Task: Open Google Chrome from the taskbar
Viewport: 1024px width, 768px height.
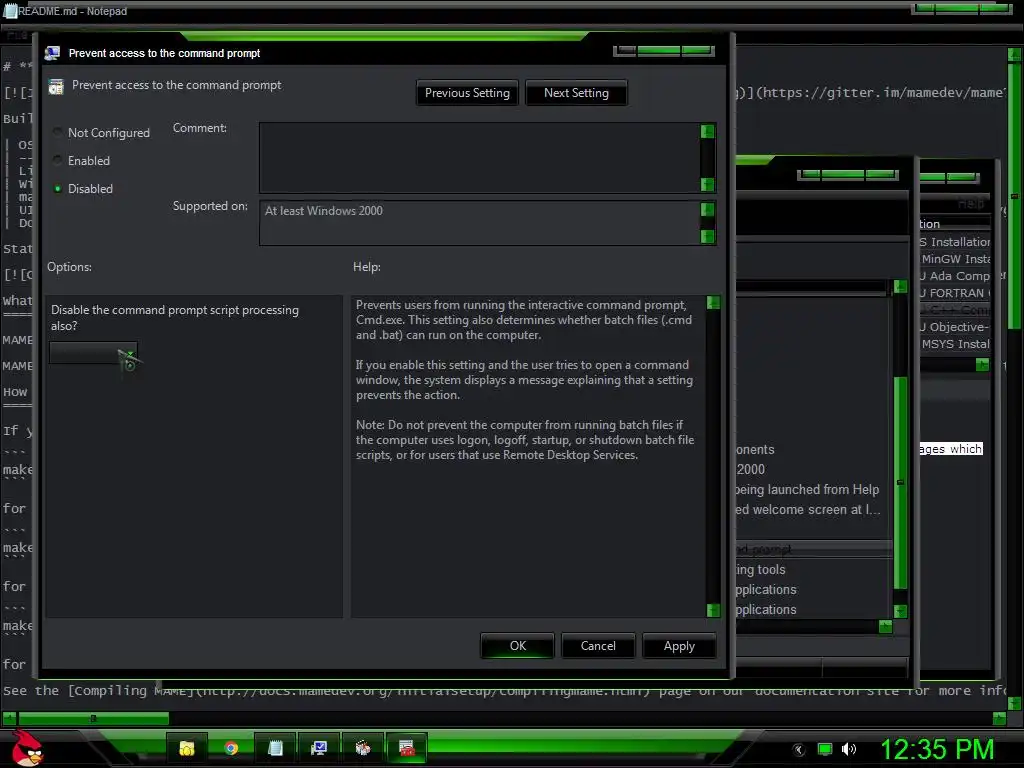Action: click(231, 748)
